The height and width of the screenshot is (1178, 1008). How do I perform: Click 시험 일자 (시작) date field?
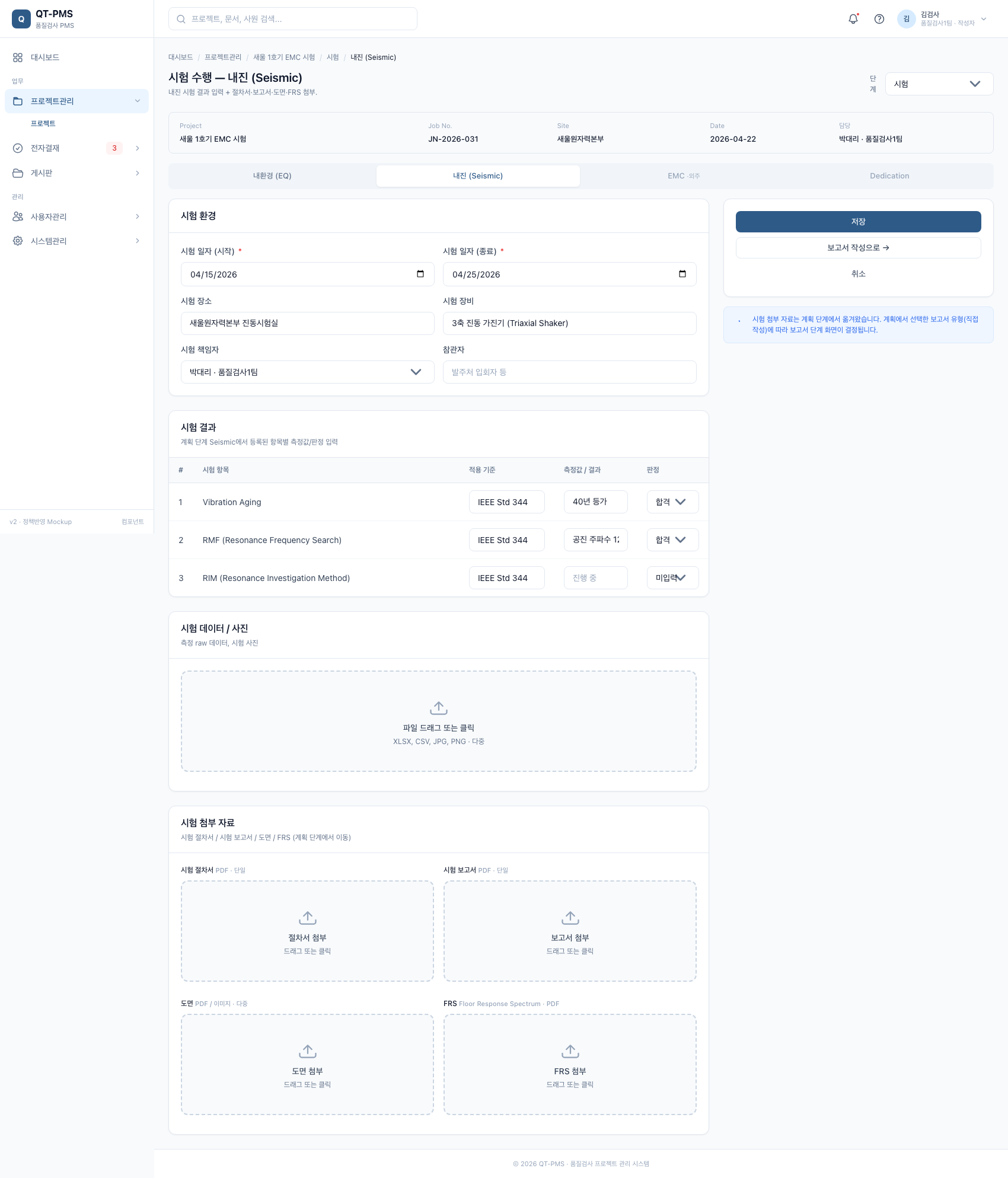(x=307, y=274)
